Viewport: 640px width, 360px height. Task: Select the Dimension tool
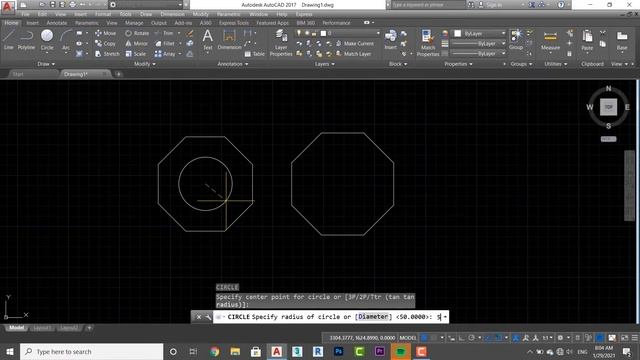pyautogui.click(x=229, y=40)
